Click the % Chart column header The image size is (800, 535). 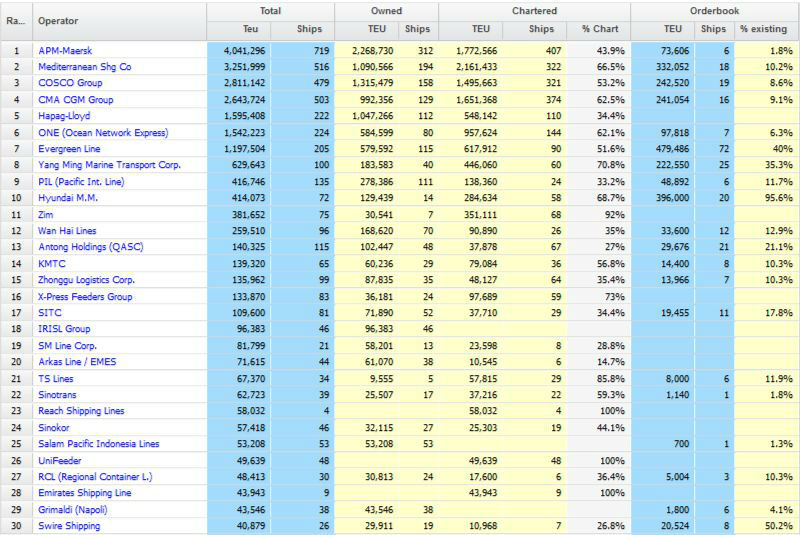(x=601, y=29)
